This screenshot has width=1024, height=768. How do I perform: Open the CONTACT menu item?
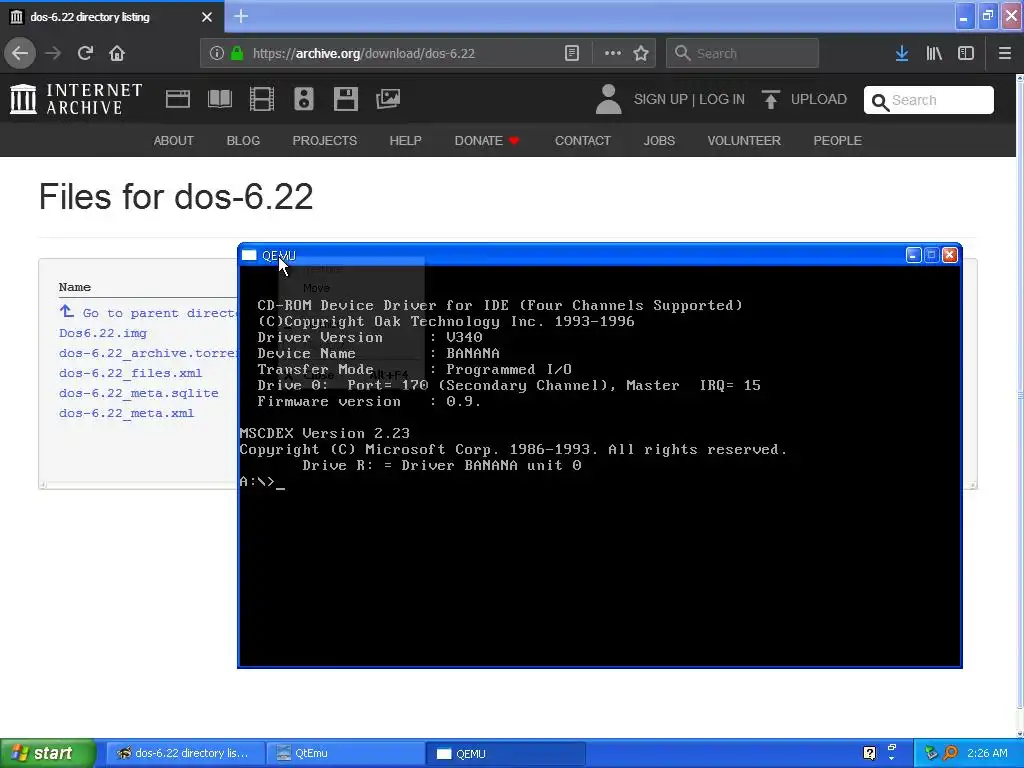click(583, 140)
